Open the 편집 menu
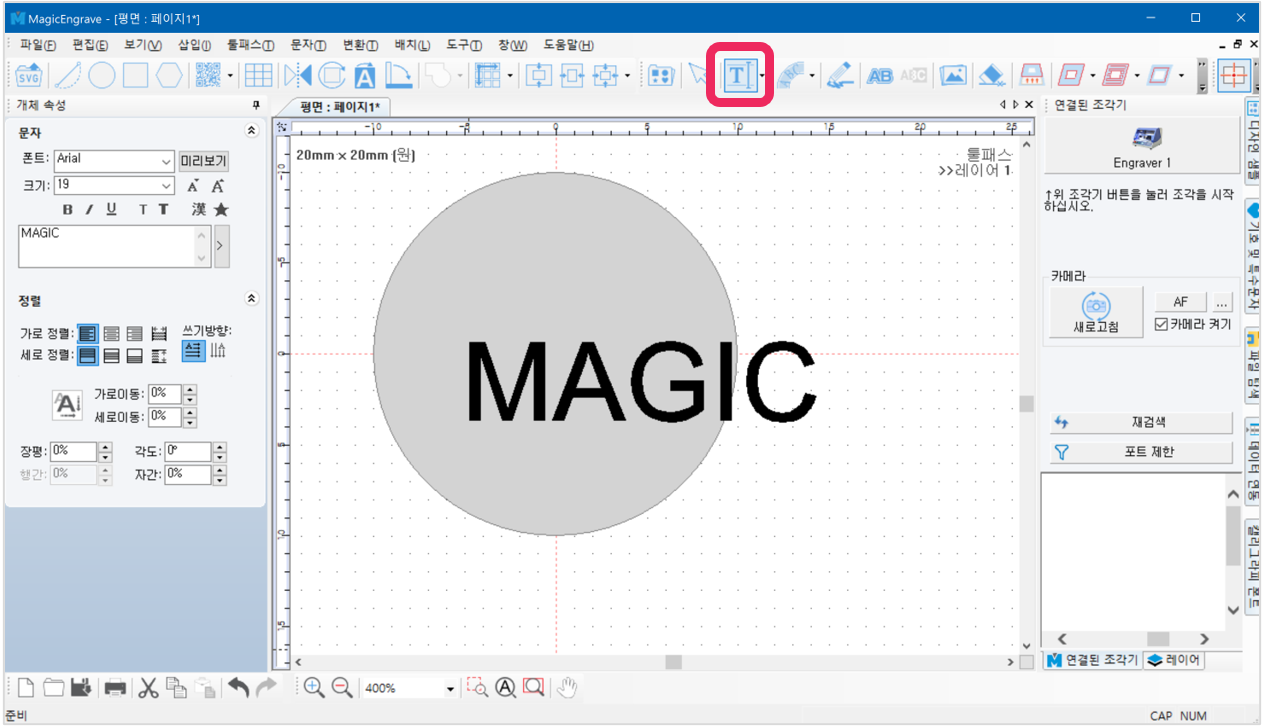1263x727 pixels. (90, 45)
